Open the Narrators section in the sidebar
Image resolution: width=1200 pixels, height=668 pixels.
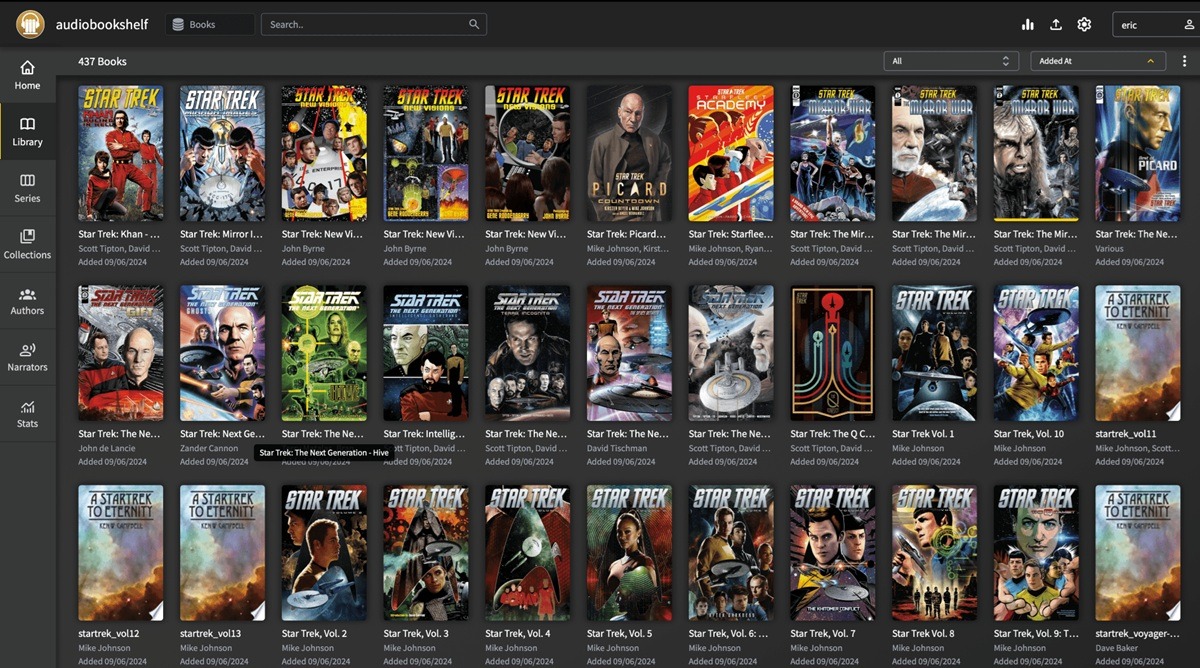click(x=27, y=356)
